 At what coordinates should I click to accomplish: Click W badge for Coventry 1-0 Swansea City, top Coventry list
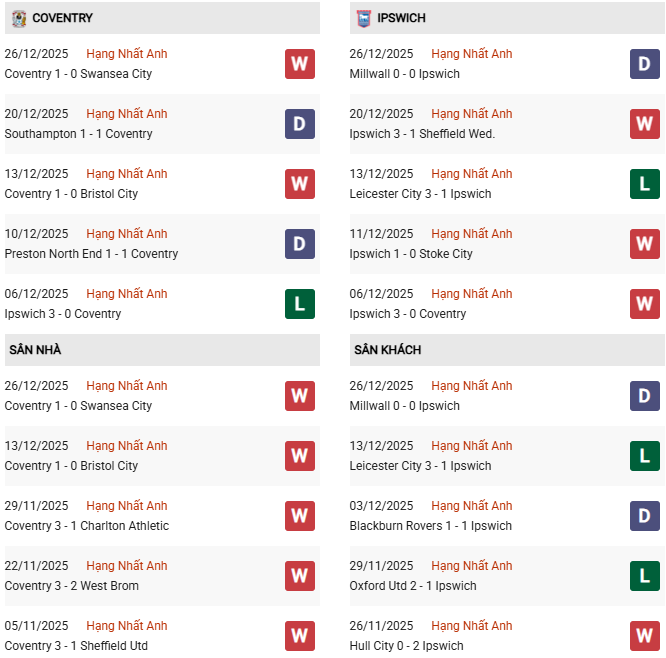click(299, 64)
